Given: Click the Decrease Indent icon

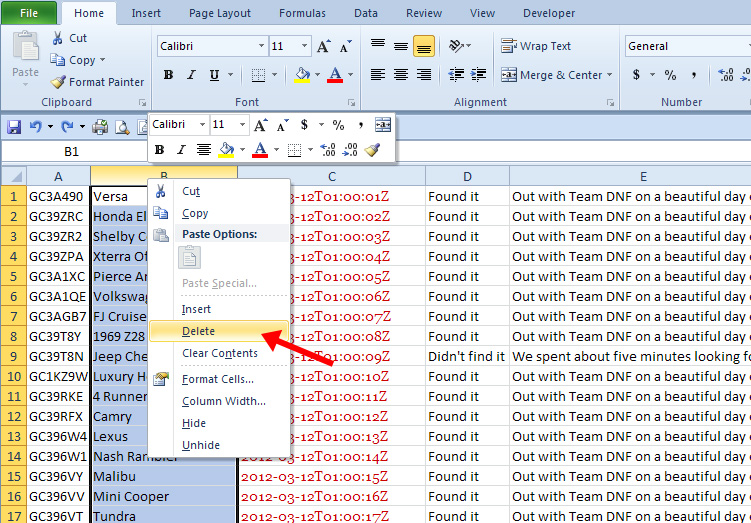Looking at the screenshot, I should 456,75.
